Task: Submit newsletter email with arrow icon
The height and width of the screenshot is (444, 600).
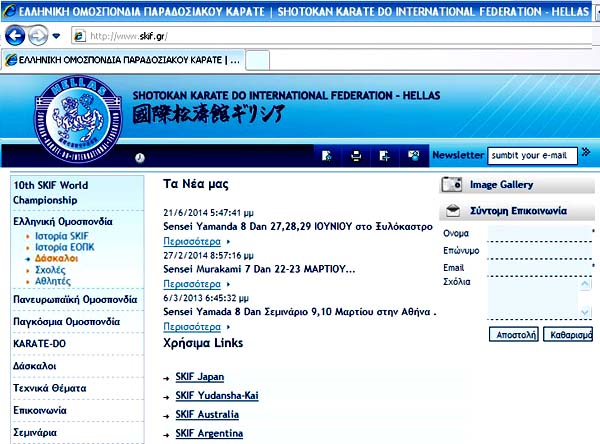Action: tap(586, 154)
